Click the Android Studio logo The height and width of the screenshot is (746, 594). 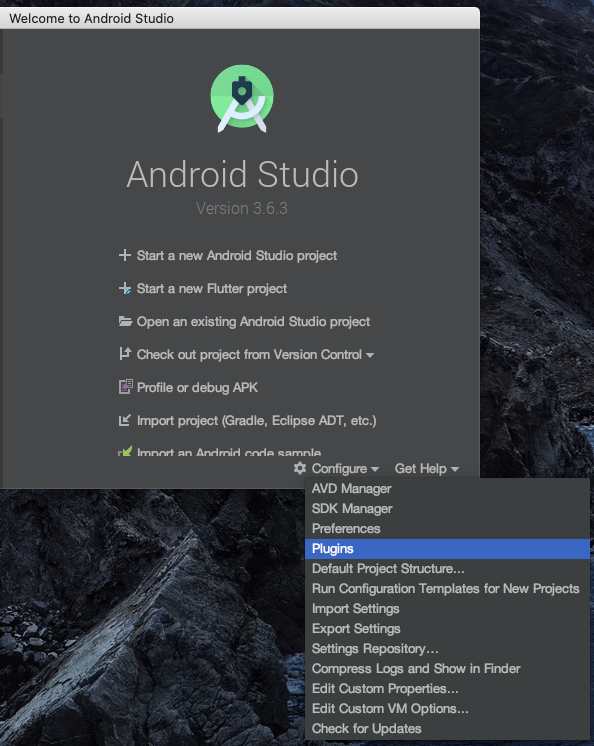tap(242, 98)
